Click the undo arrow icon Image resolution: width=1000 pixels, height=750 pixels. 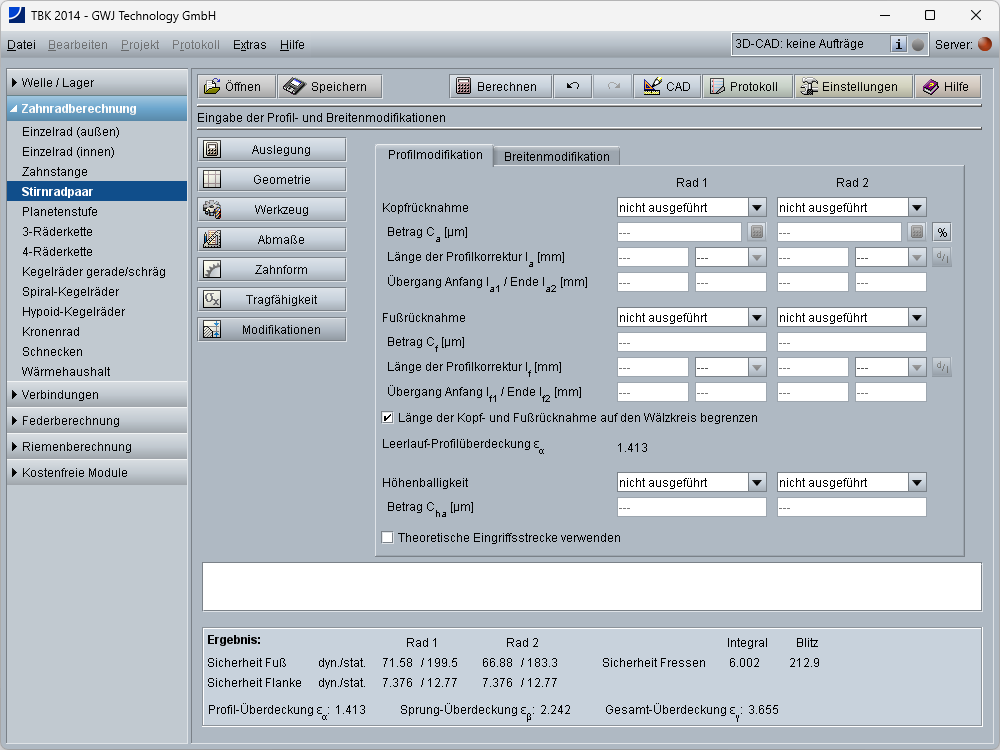(573, 87)
